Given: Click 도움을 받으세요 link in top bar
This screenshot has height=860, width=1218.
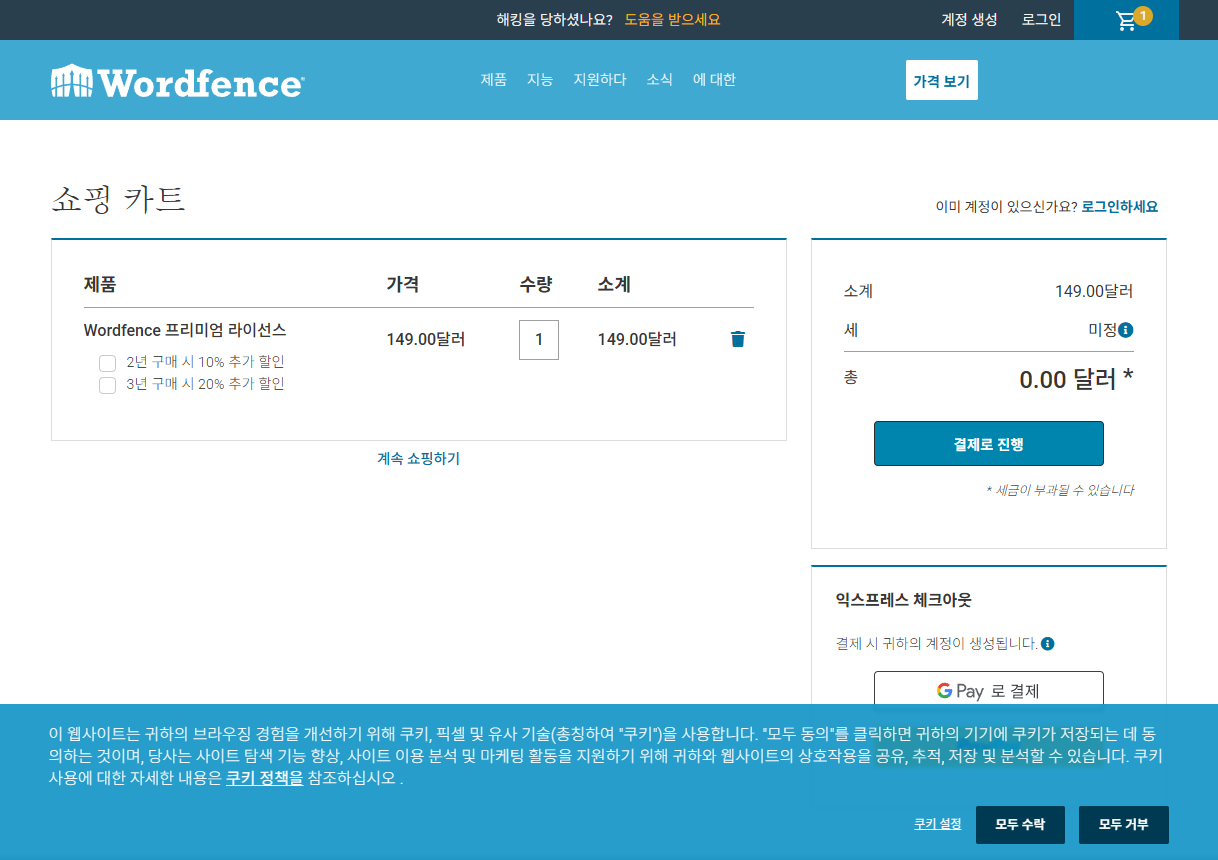Looking at the screenshot, I should [x=673, y=19].
